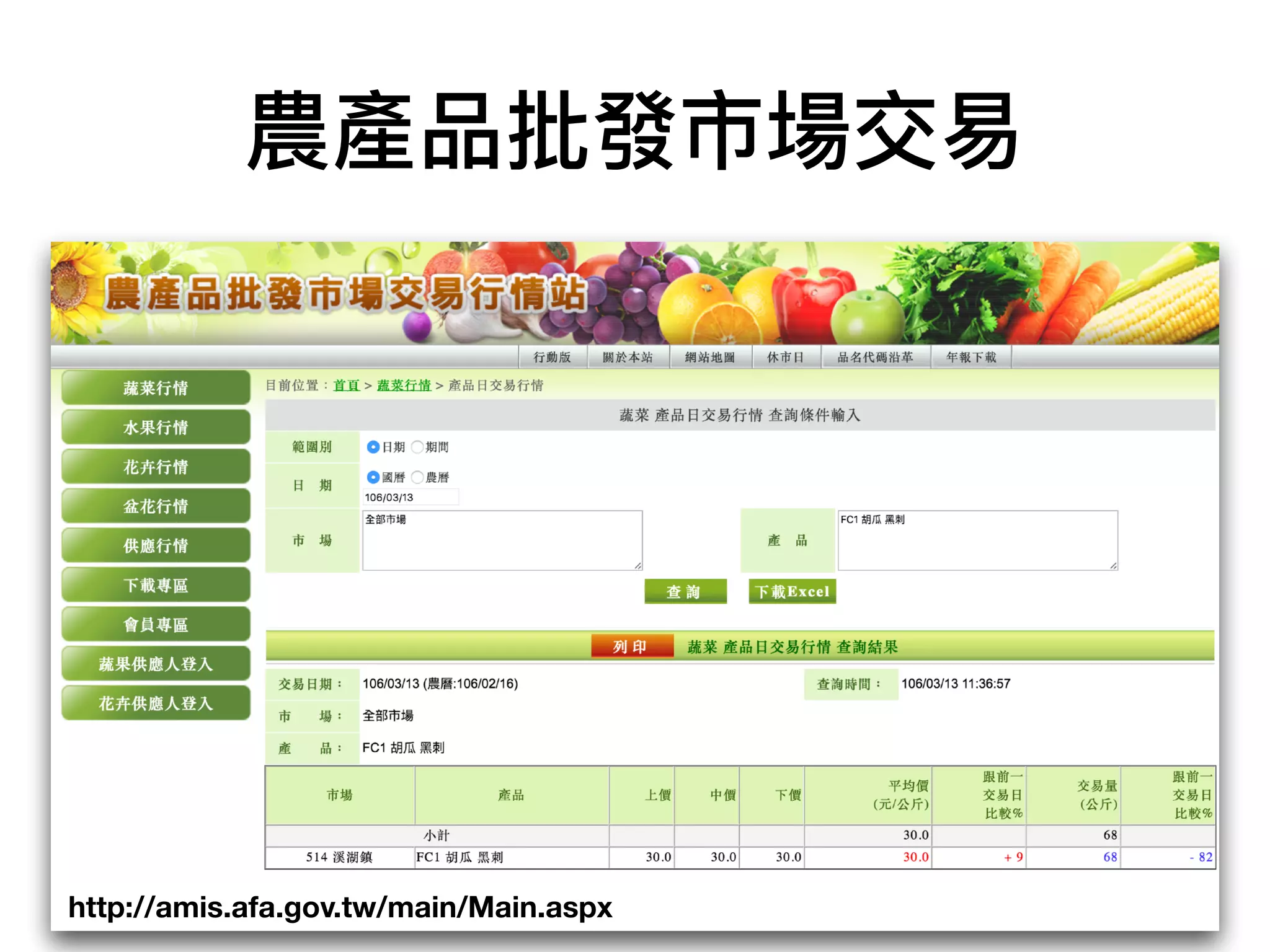Open the 行動版 top tab
The width and height of the screenshot is (1270, 952).
point(552,358)
